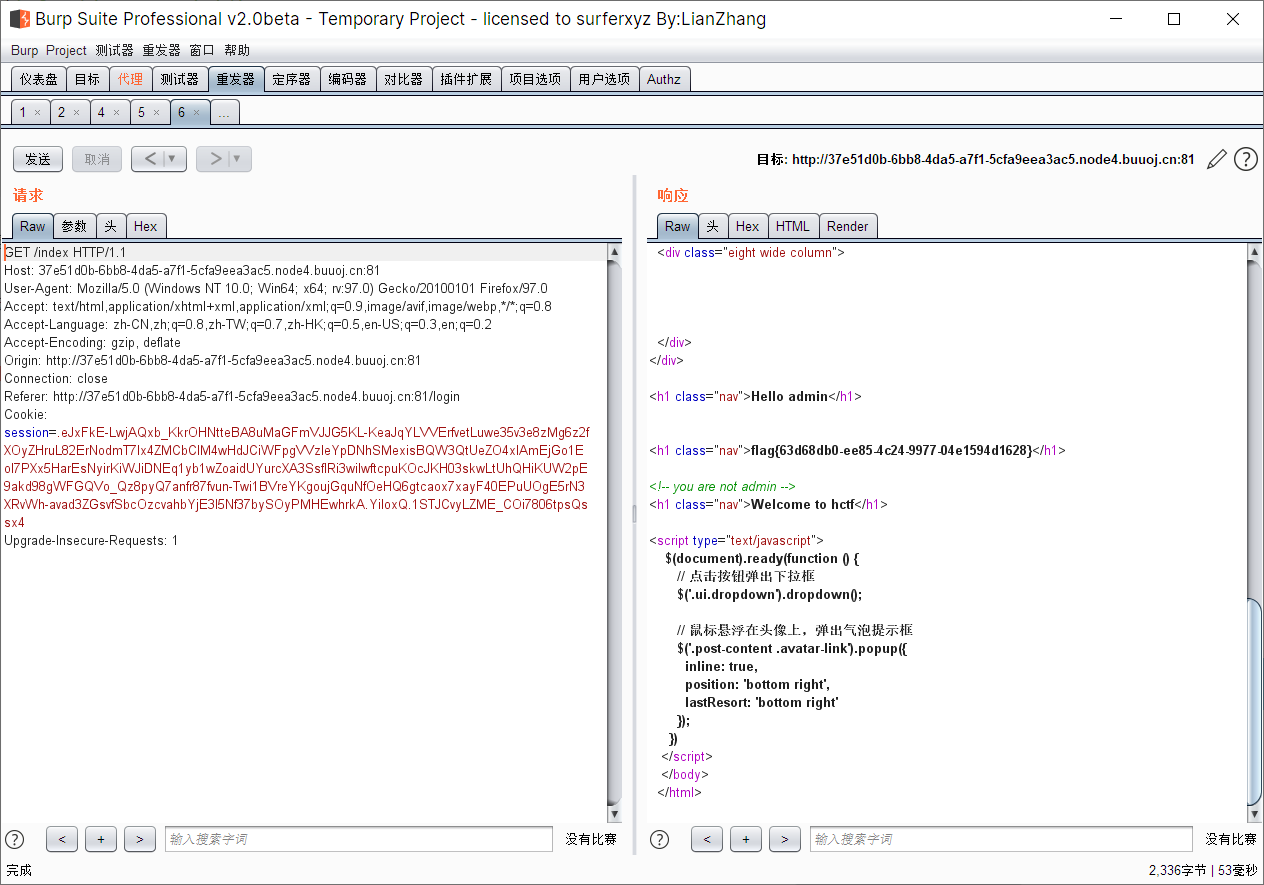Image resolution: width=1264 pixels, height=885 pixels.
Task: Switch to the 目标 tab
Action: (87, 79)
